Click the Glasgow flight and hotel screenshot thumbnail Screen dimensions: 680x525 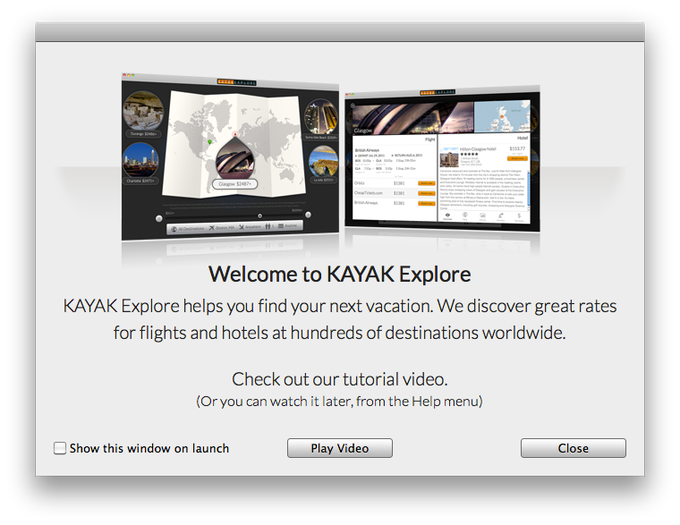pyautogui.click(x=442, y=159)
